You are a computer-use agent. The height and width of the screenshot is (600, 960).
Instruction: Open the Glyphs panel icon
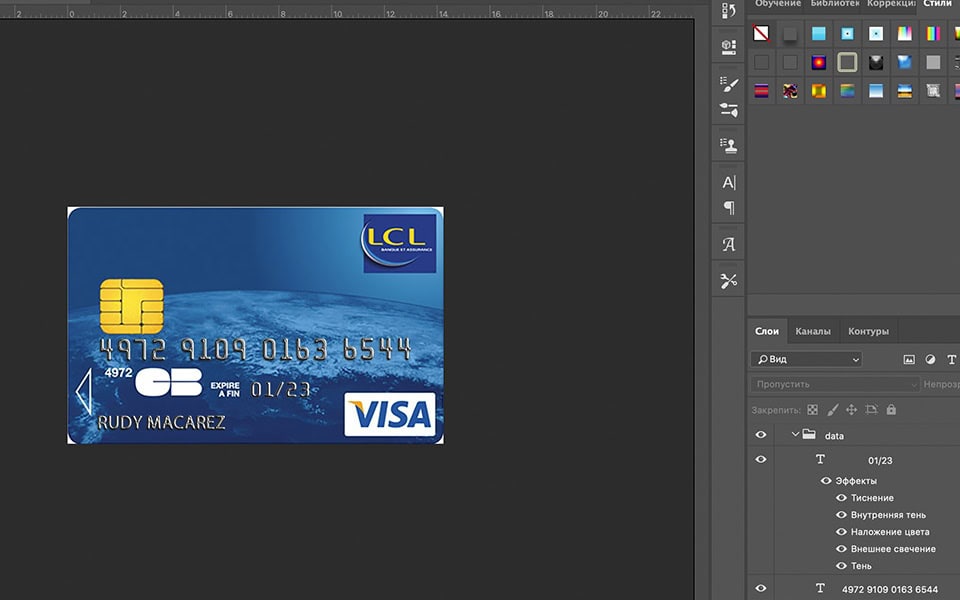click(x=729, y=244)
